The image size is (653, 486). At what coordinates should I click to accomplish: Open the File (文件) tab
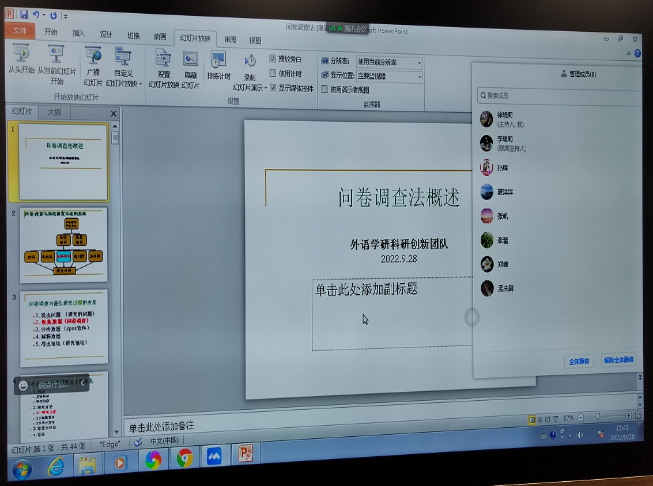20,30
